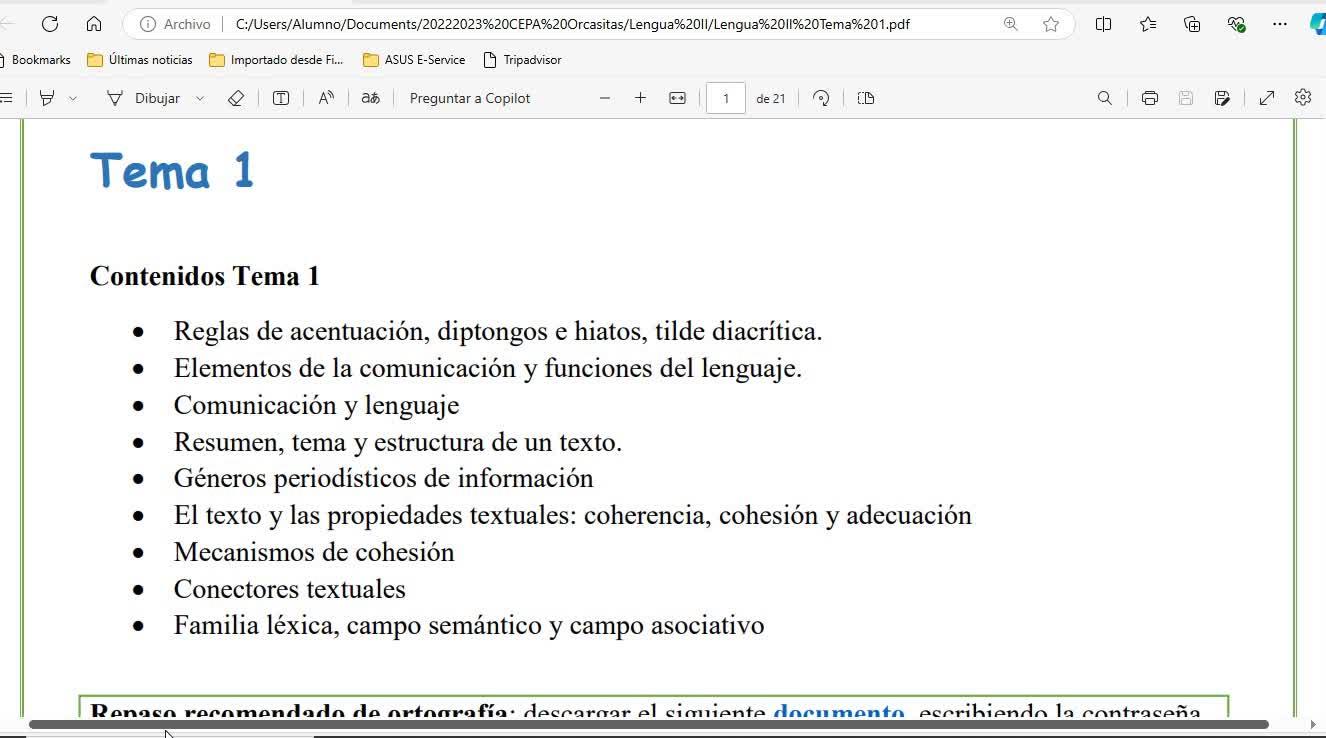Click the read aloud icon
This screenshot has height=738, width=1326.
coord(326,98)
